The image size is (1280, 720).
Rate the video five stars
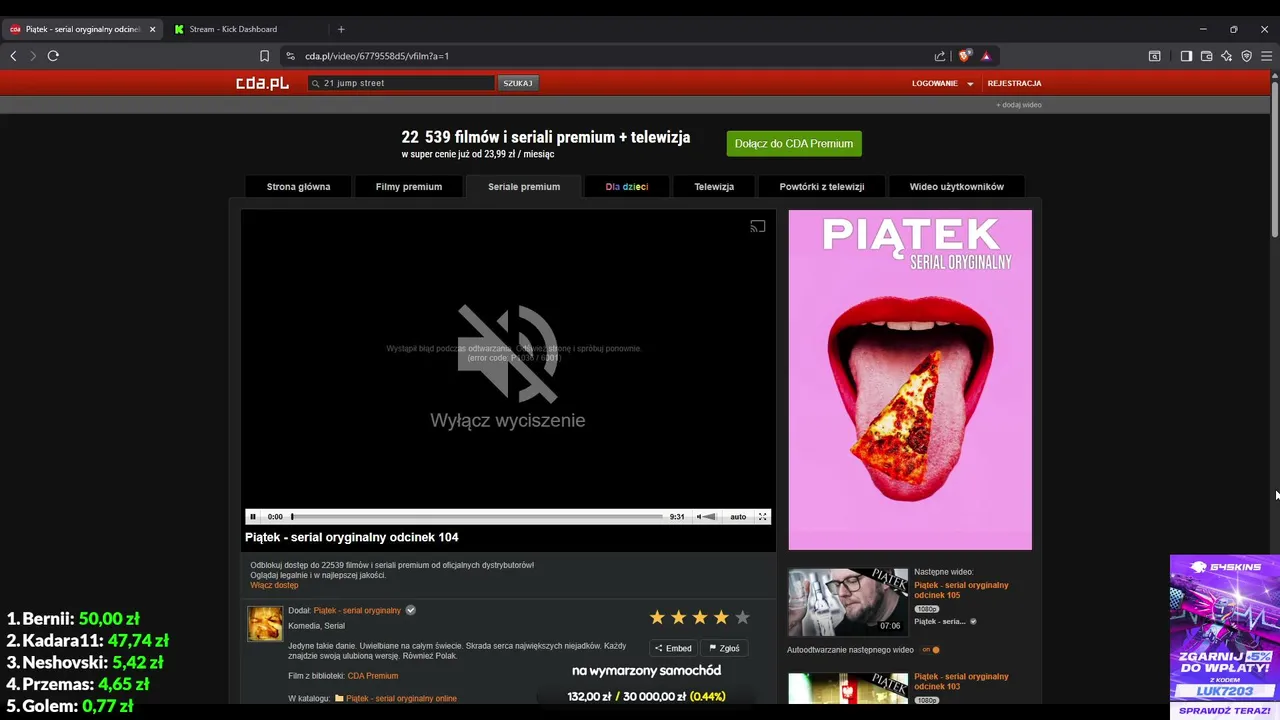[x=742, y=618]
